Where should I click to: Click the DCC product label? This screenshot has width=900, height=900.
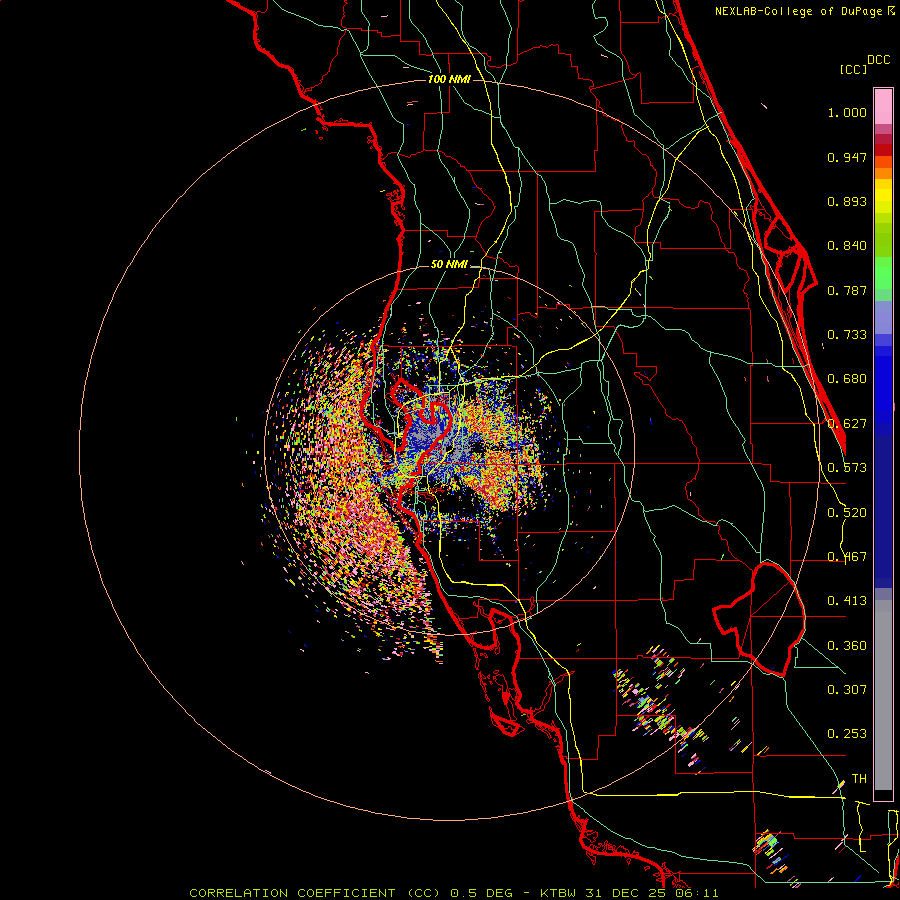tap(879, 59)
